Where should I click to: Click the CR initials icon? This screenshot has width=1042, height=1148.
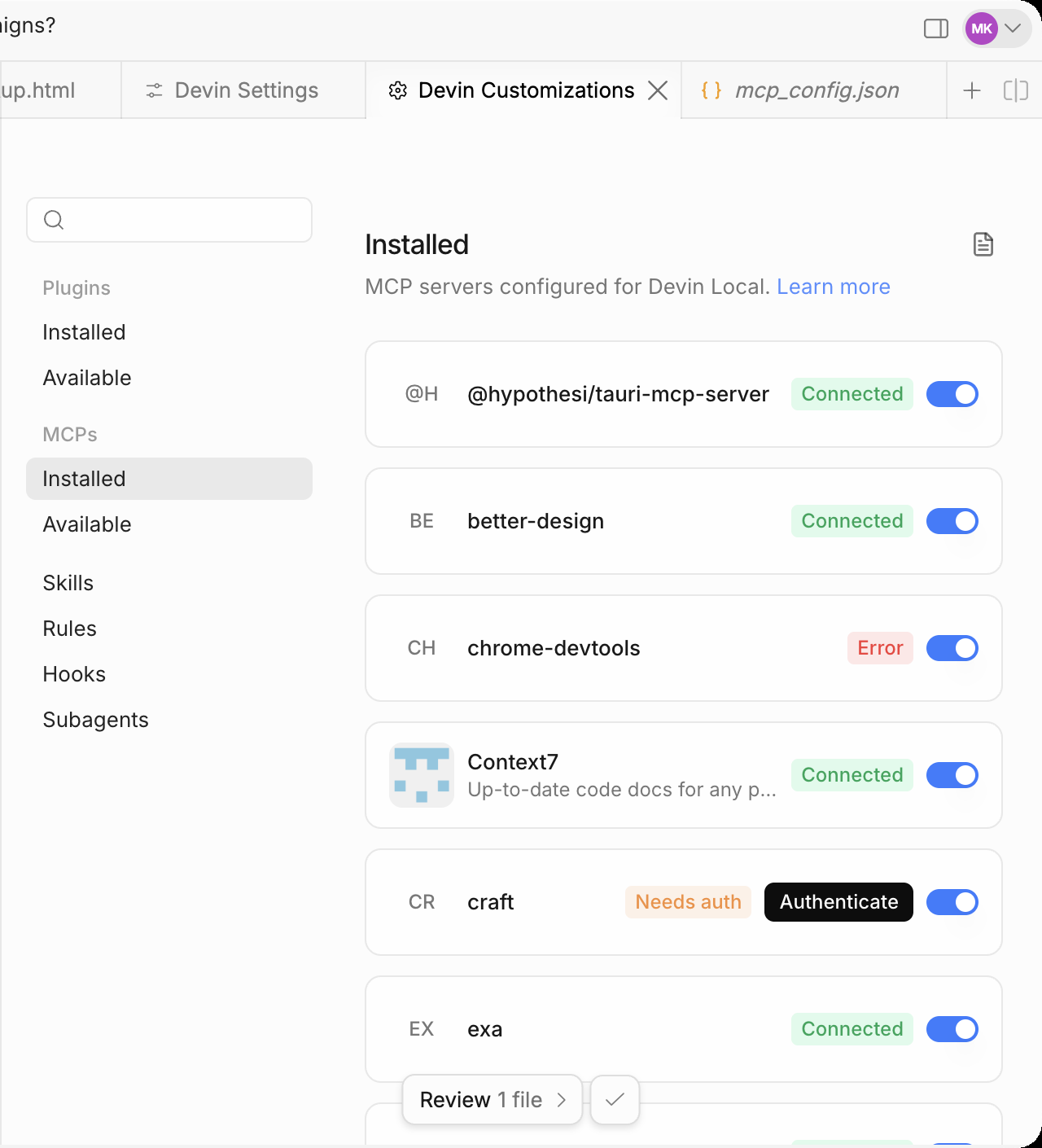[422, 902]
